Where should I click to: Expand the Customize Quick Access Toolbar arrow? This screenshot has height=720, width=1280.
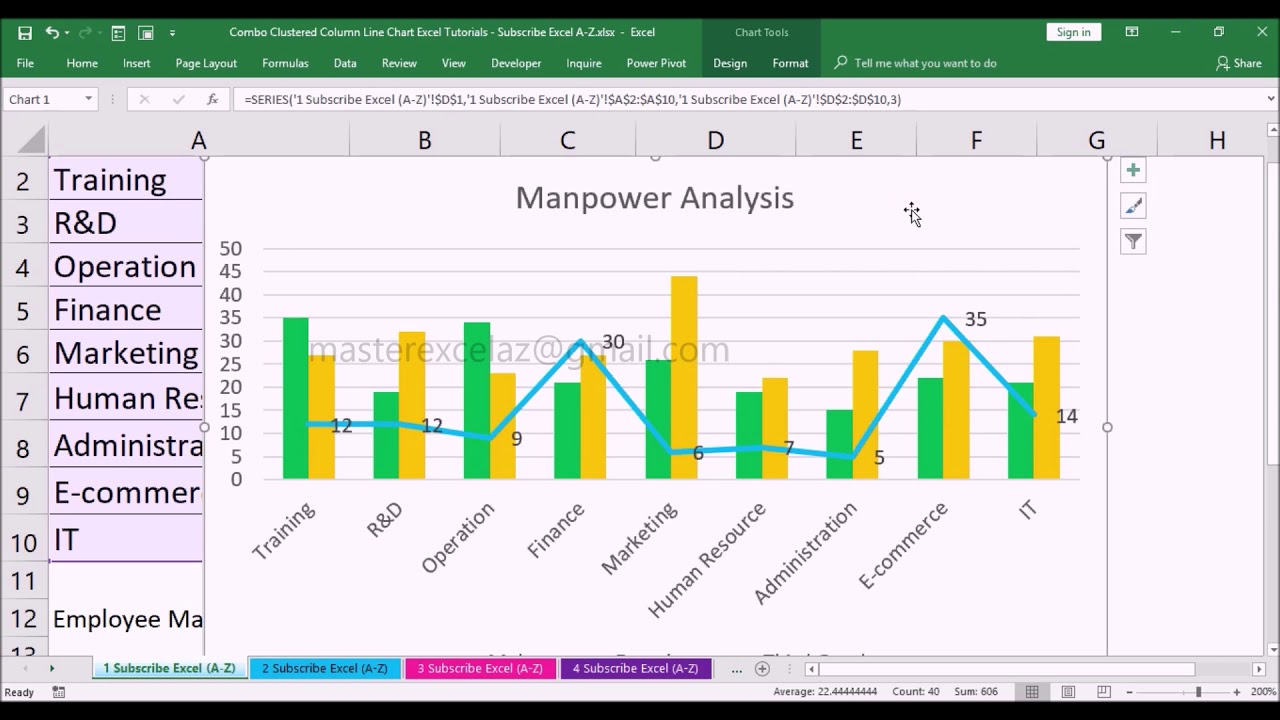[172, 33]
